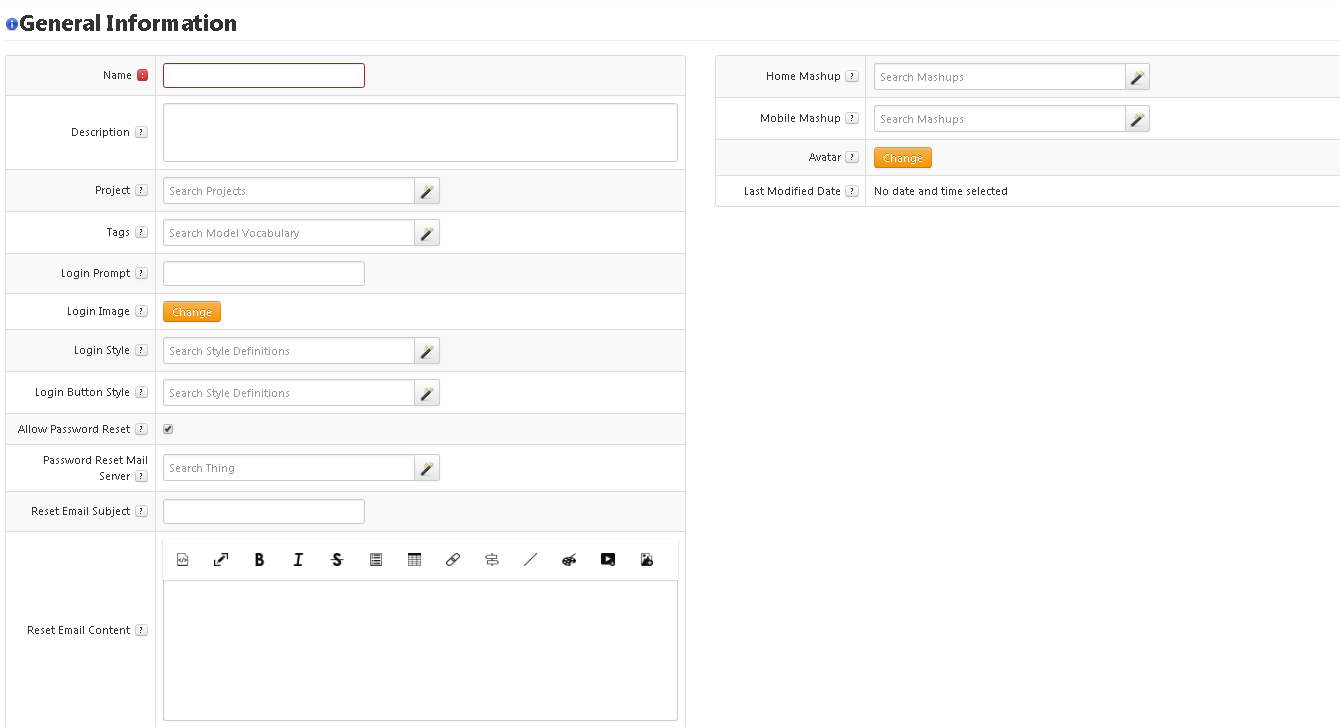Insert an image with the picture icon
Screen dimensions: 1340x727
coord(647,560)
